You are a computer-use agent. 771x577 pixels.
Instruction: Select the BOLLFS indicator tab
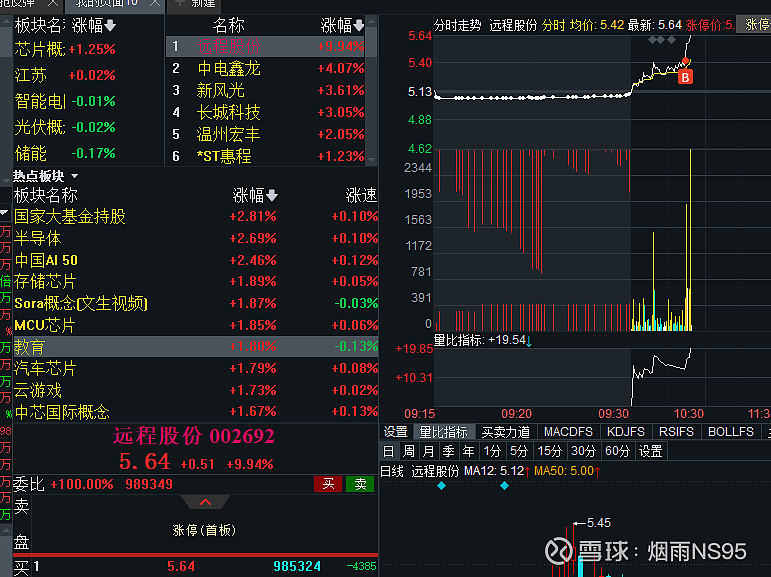click(x=731, y=432)
